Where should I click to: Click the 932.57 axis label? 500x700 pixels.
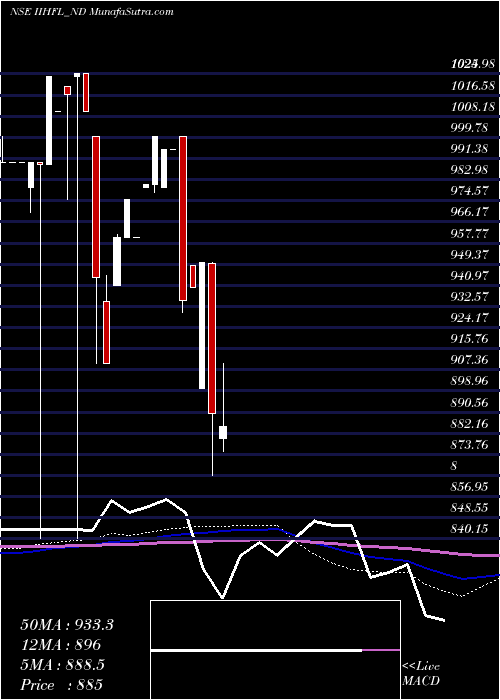coord(469,297)
